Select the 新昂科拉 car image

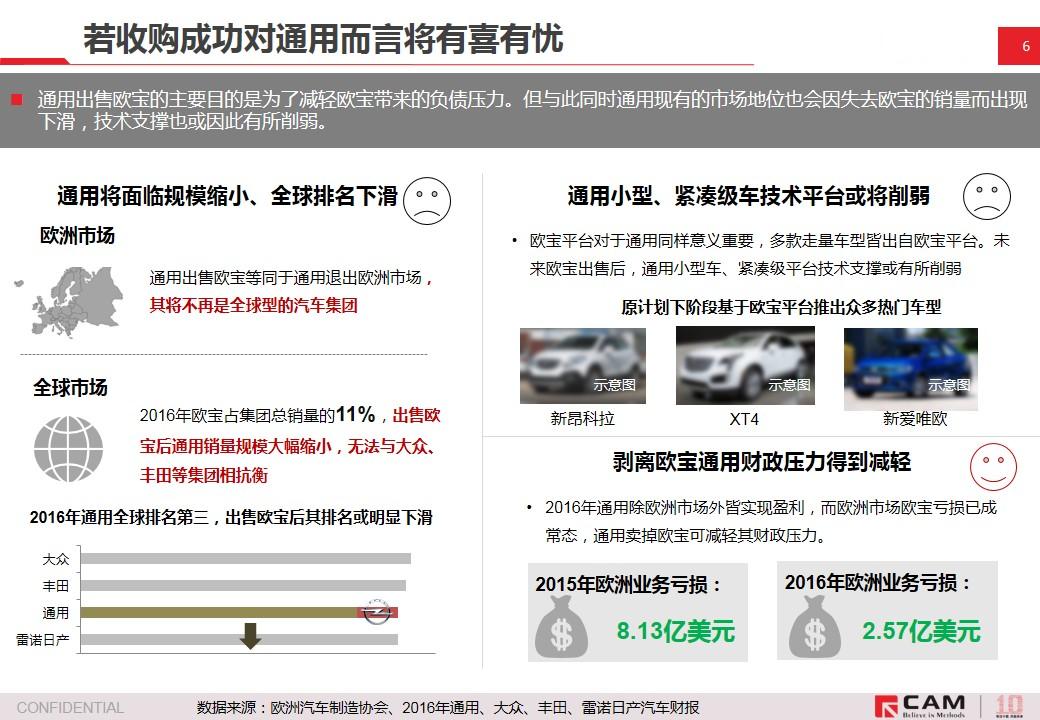tap(582, 366)
